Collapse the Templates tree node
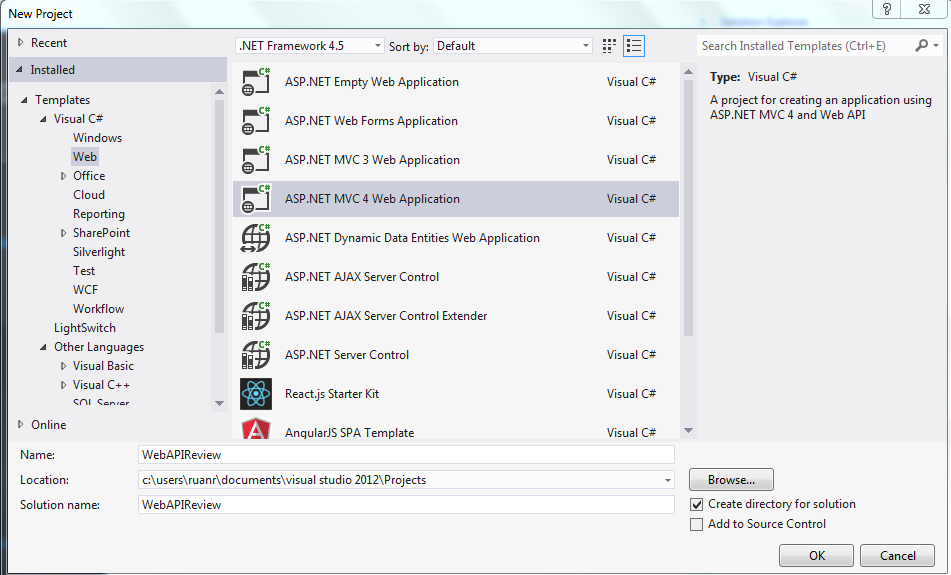951x575 pixels. (x=24, y=100)
